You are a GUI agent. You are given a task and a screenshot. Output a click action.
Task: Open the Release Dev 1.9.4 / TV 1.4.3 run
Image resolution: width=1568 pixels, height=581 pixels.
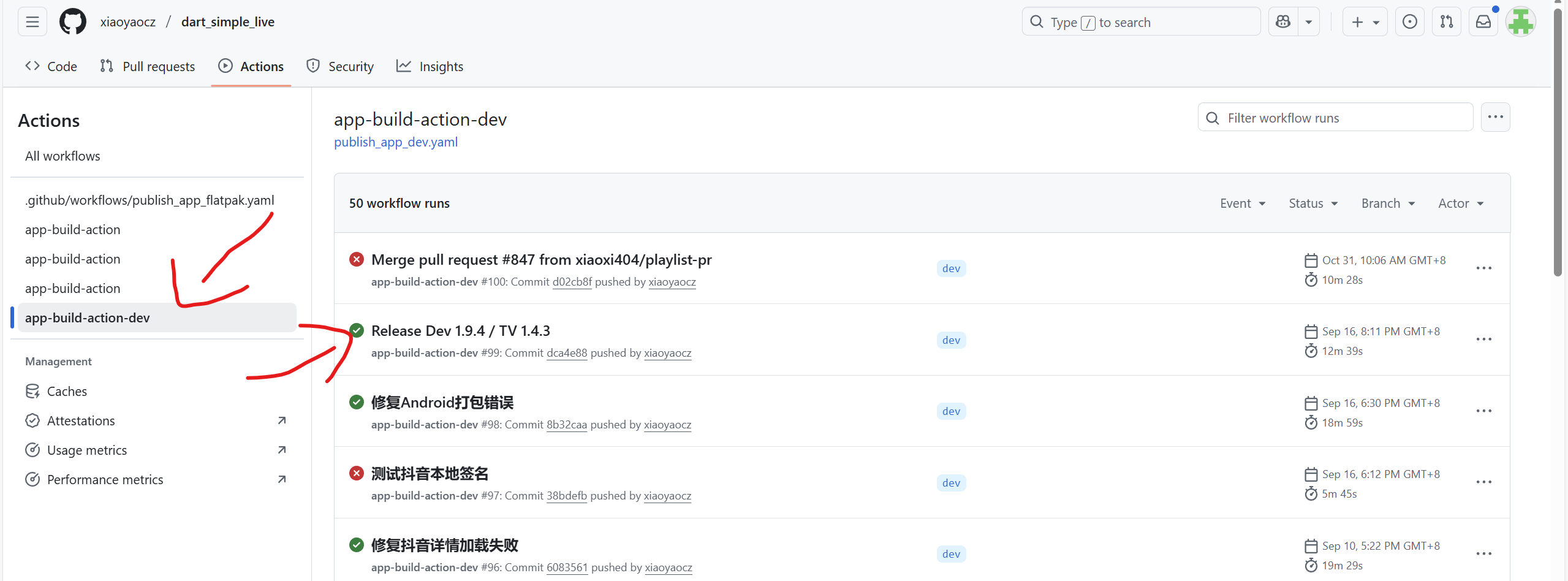[x=460, y=331]
